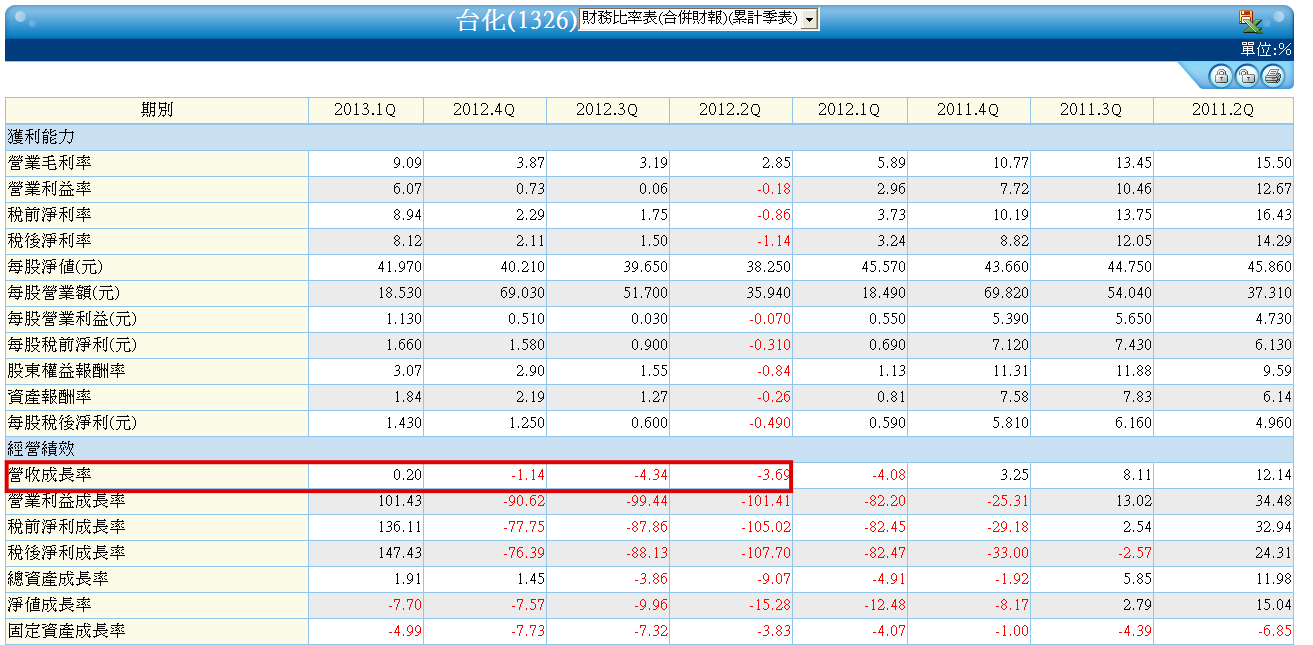Viewport: 1313px width, 645px height.
Task: Click the 每股淨值(元) row label
Action: point(55,266)
